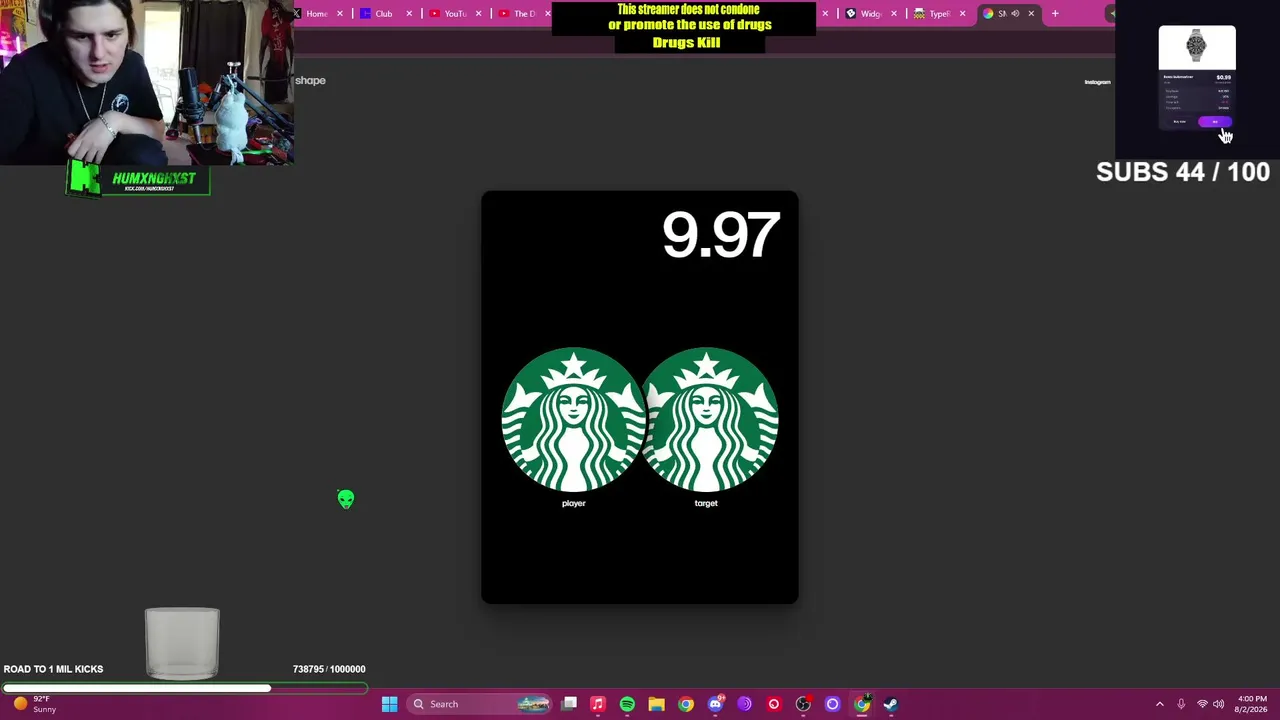Click the target Starbucks logo

[x=708, y=420]
